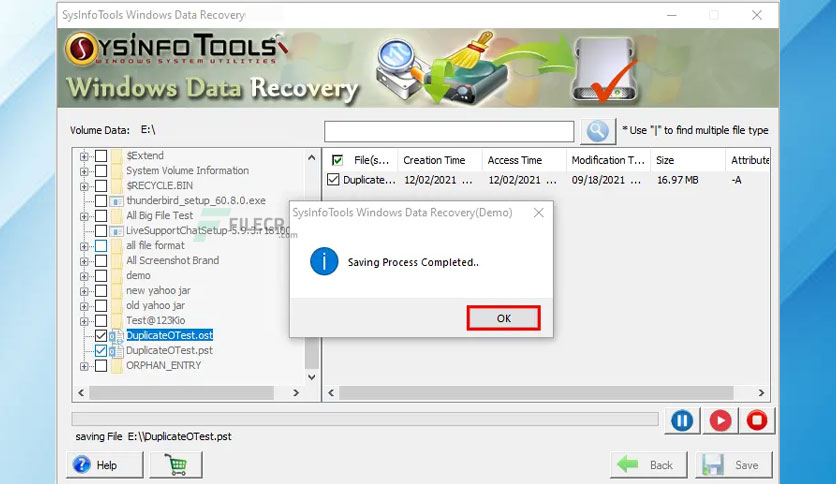Click the file list scroll right arrow
836x484 pixels.
761,393
